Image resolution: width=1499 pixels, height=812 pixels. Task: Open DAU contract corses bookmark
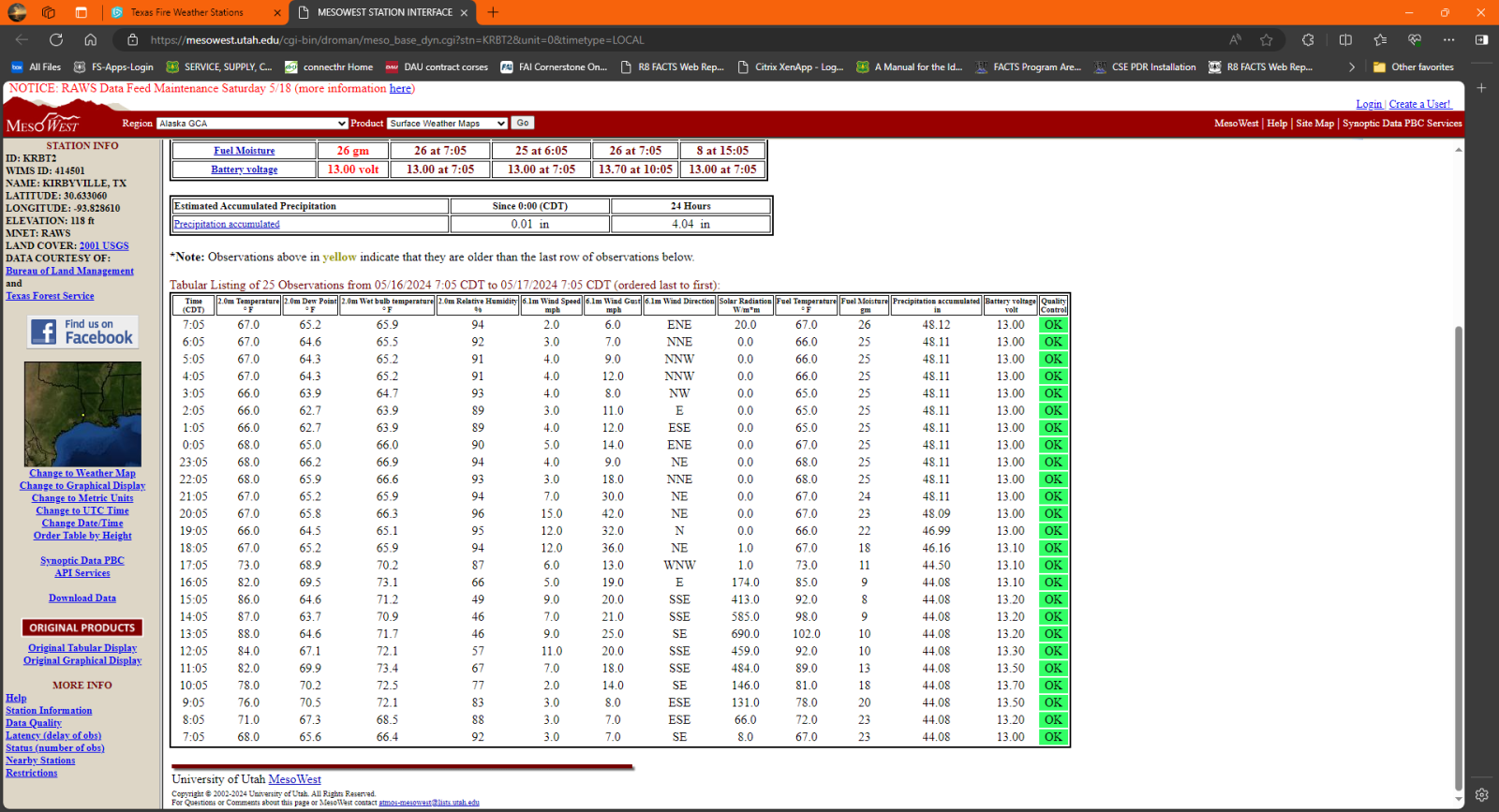pos(437,66)
